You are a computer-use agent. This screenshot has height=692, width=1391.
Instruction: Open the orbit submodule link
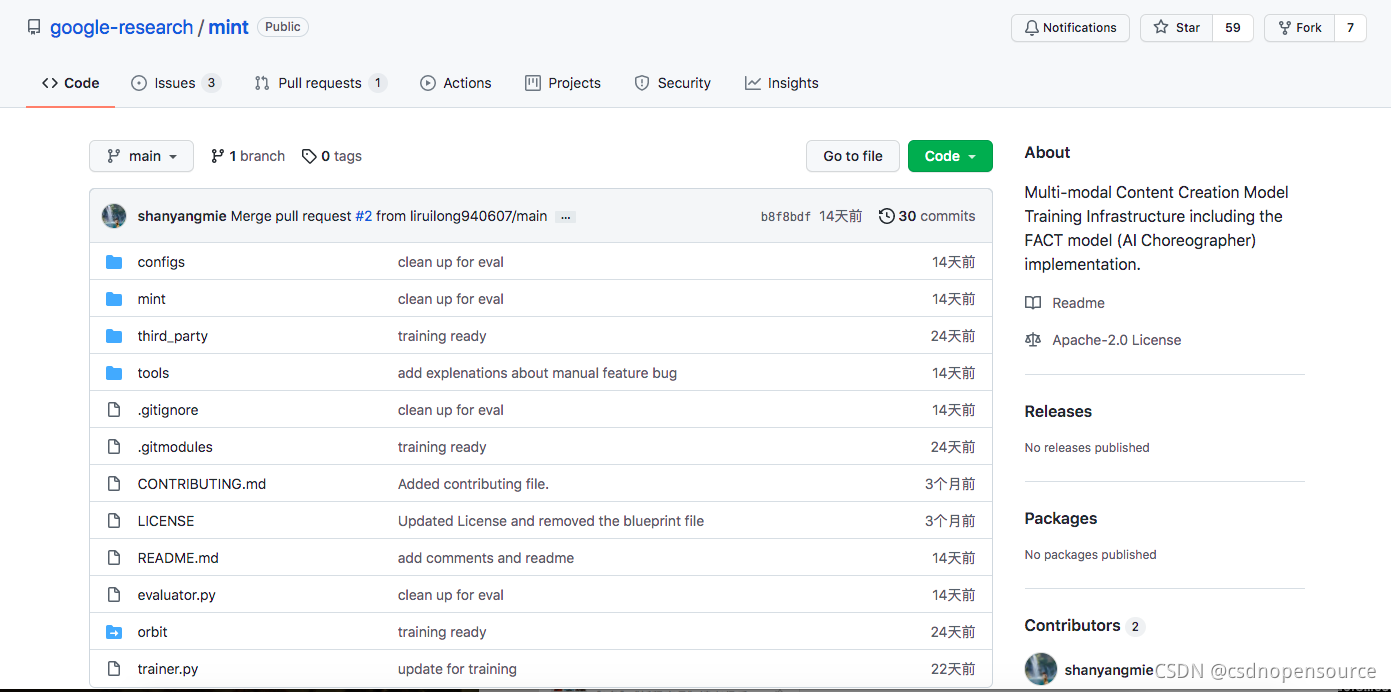coord(153,632)
